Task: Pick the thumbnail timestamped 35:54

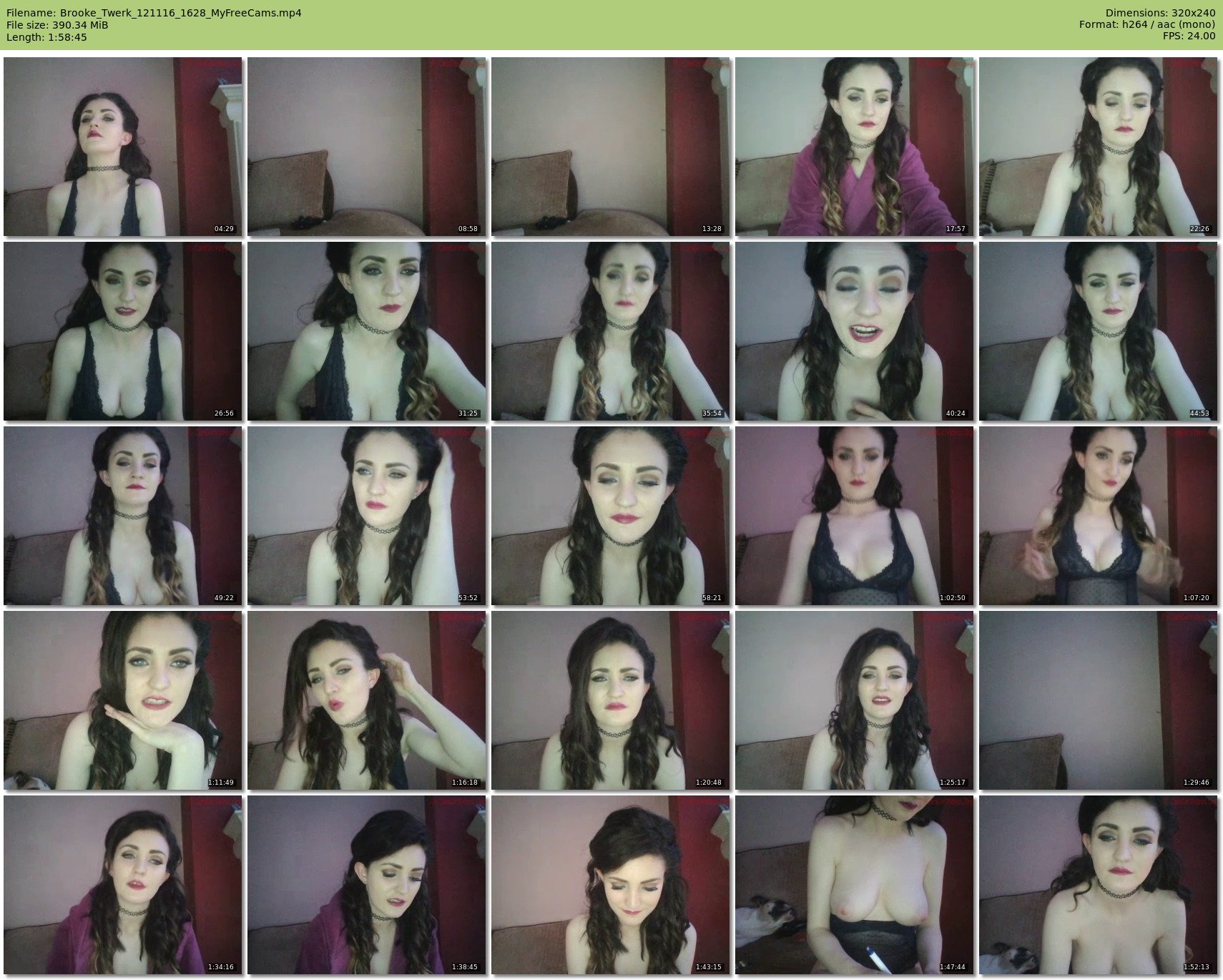Action: pos(611,331)
